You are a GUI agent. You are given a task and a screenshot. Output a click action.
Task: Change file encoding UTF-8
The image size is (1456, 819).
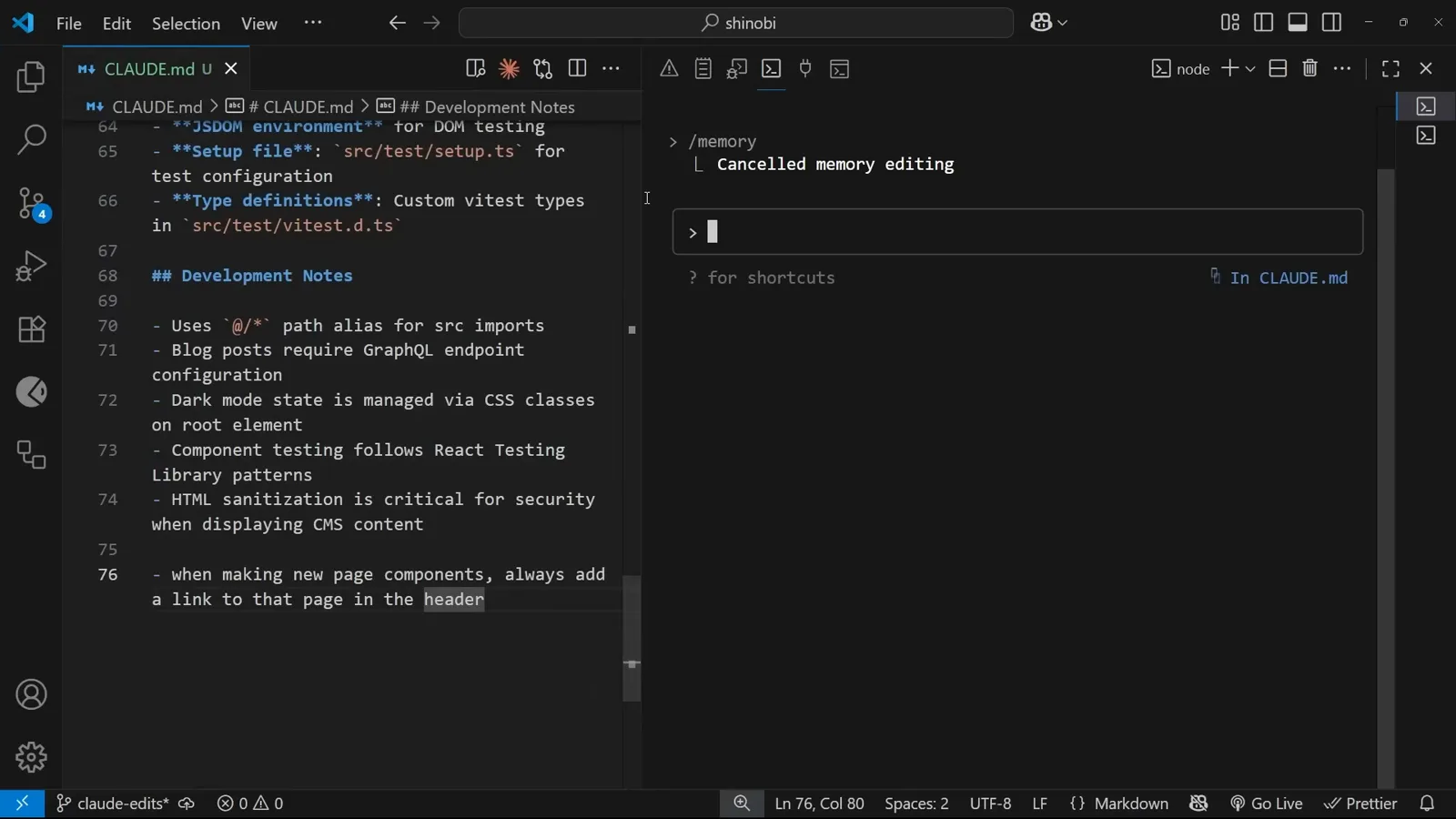pos(990,804)
